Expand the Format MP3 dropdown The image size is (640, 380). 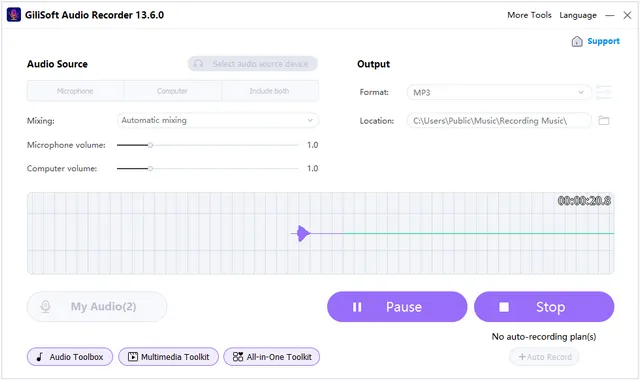coord(499,92)
